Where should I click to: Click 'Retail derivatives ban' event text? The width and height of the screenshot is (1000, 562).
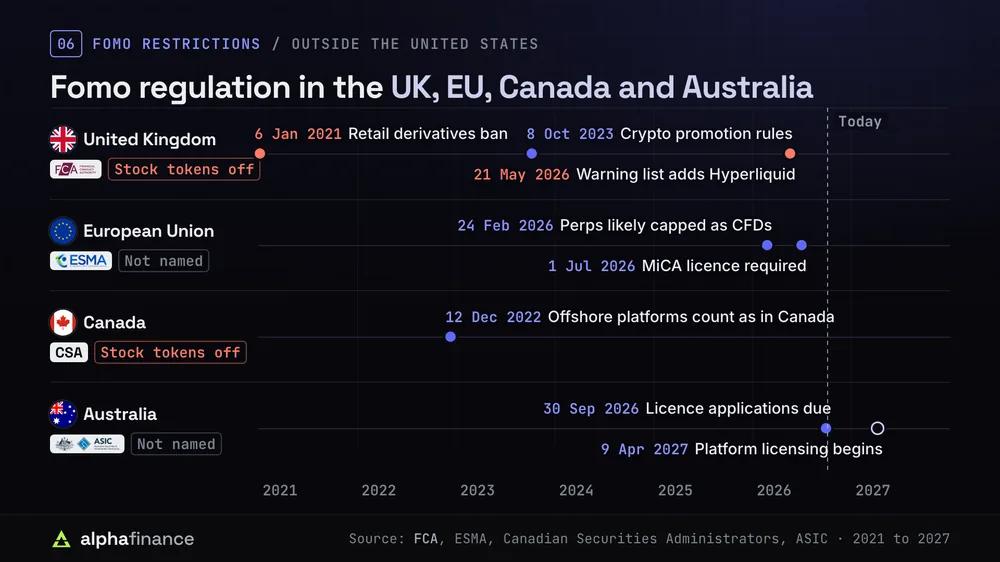point(428,133)
